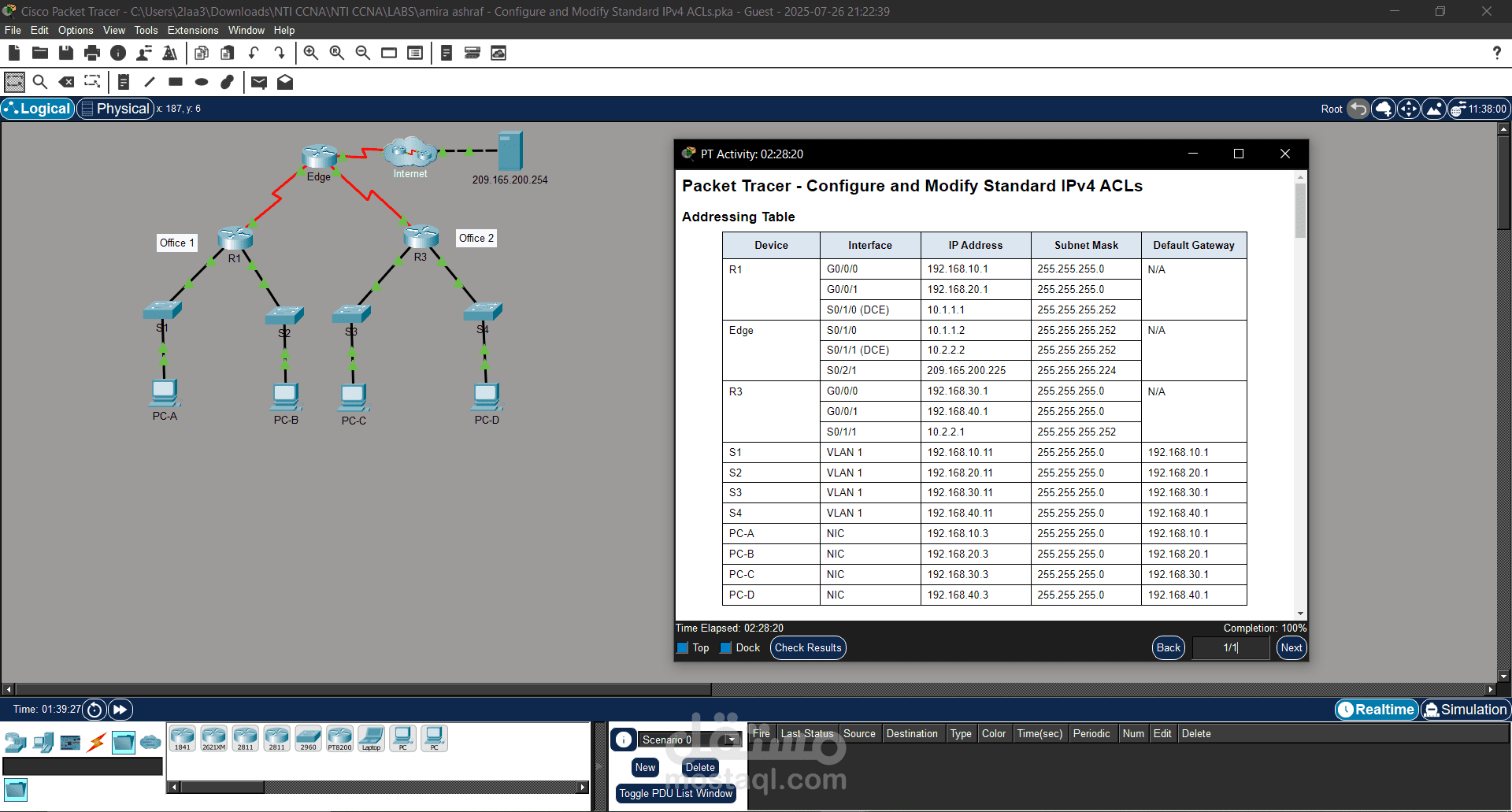Select the Add Complex PDU open-envelope tool
Image resolution: width=1512 pixels, height=812 pixels.
coord(285,82)
